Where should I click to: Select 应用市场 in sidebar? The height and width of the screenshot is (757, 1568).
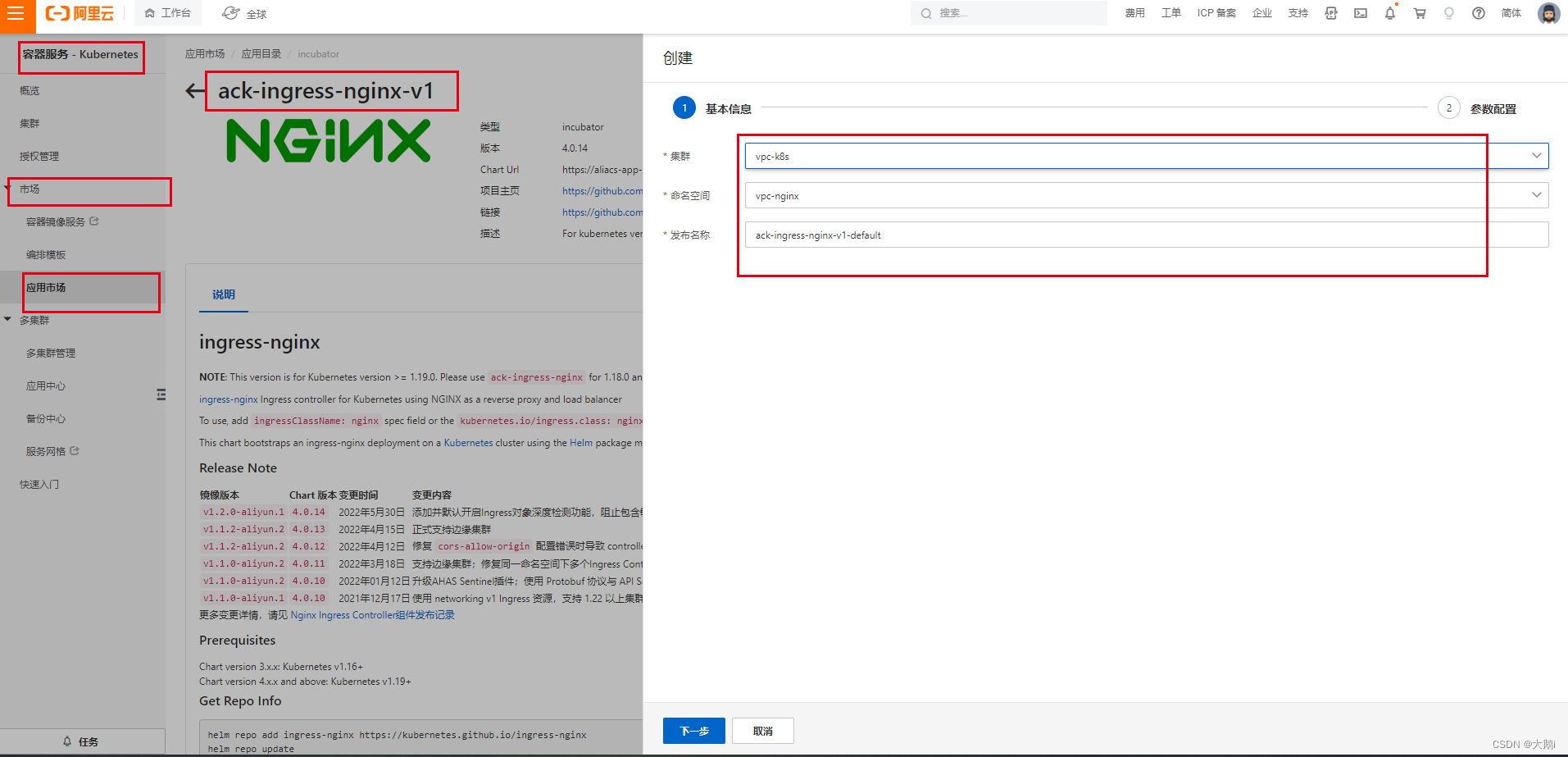click(46, 288)
